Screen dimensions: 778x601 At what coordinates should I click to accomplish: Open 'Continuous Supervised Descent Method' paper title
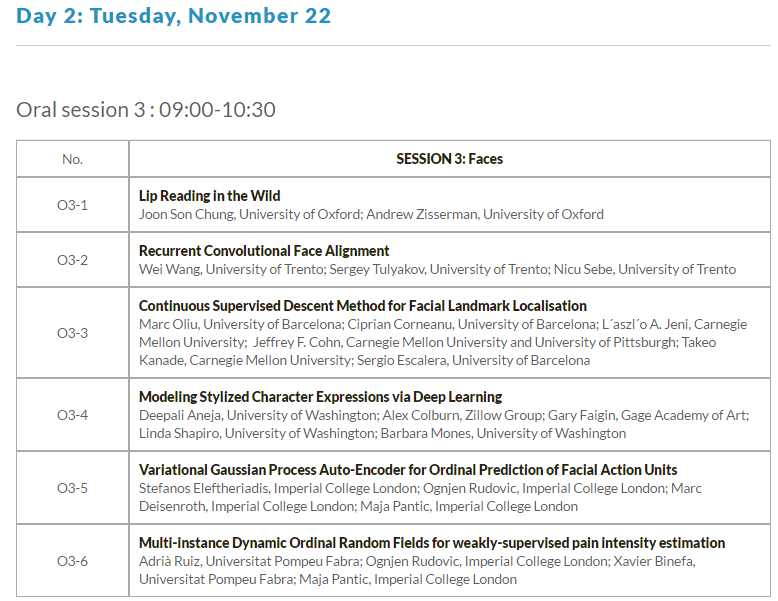362,306
